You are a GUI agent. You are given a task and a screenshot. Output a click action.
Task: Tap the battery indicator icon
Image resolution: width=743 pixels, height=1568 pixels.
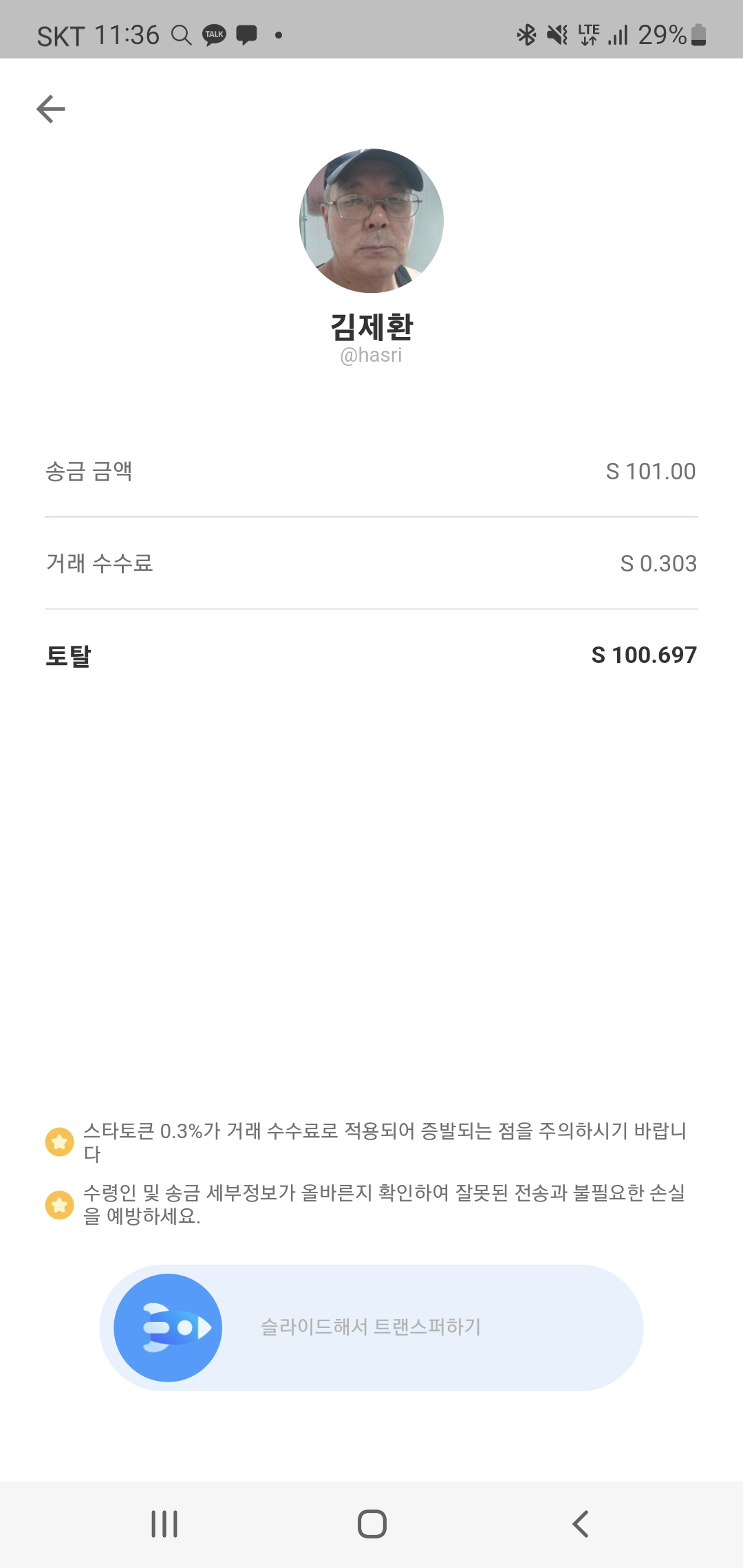pyautogui.click(x=698, y=34)
